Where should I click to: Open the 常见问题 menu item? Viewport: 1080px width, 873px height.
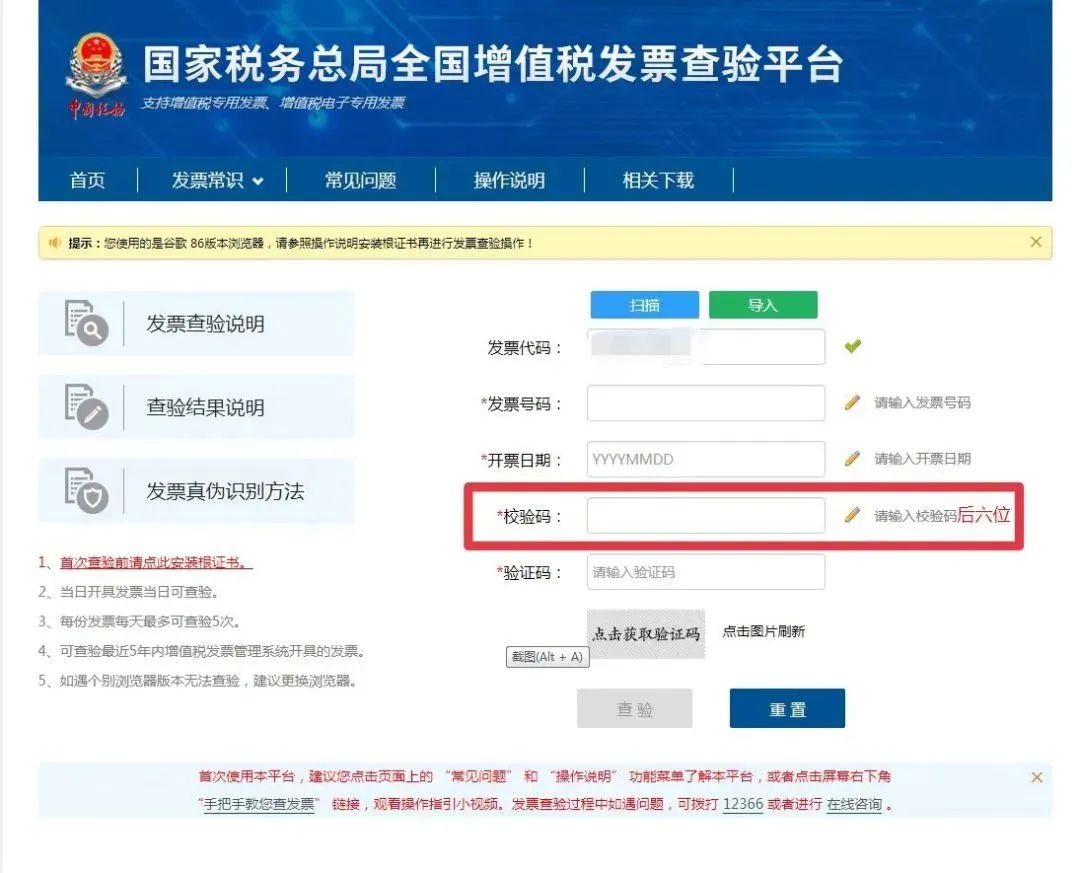[361, 181]
